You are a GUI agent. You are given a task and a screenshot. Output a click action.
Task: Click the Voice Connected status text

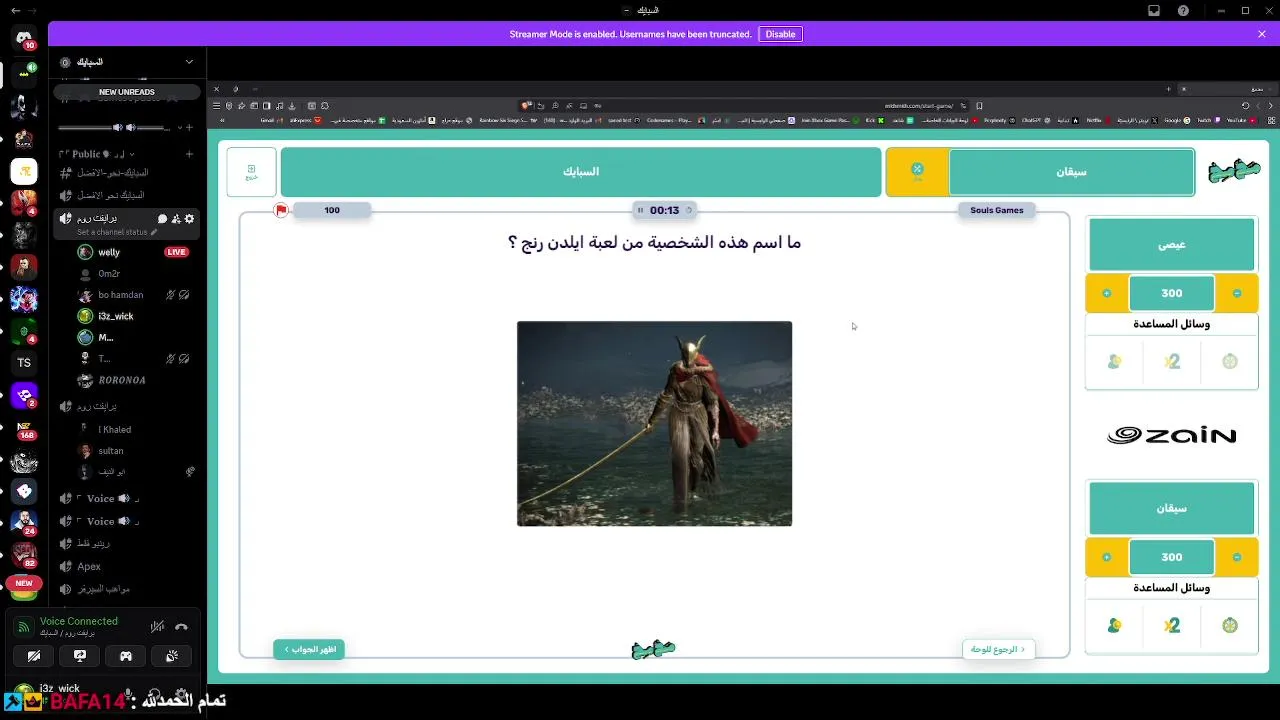[78, 621]
